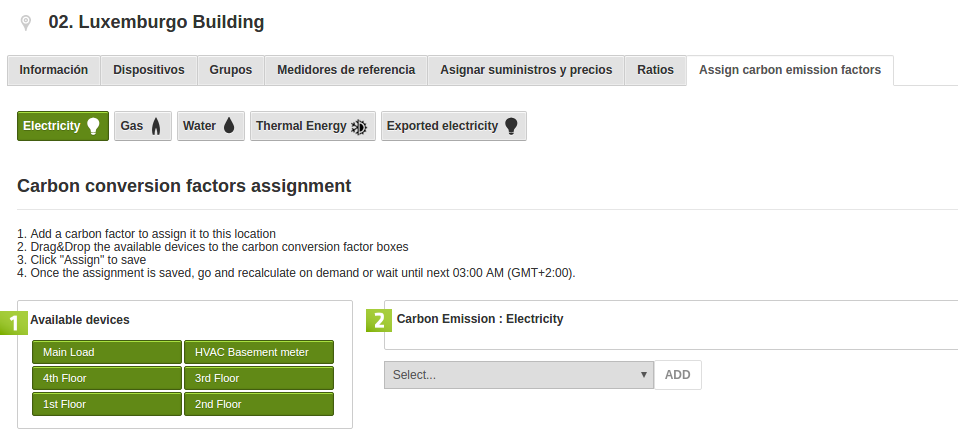Click the flame icon on the Gas button
Screen dimensions: 958x431
pos(156,127)
